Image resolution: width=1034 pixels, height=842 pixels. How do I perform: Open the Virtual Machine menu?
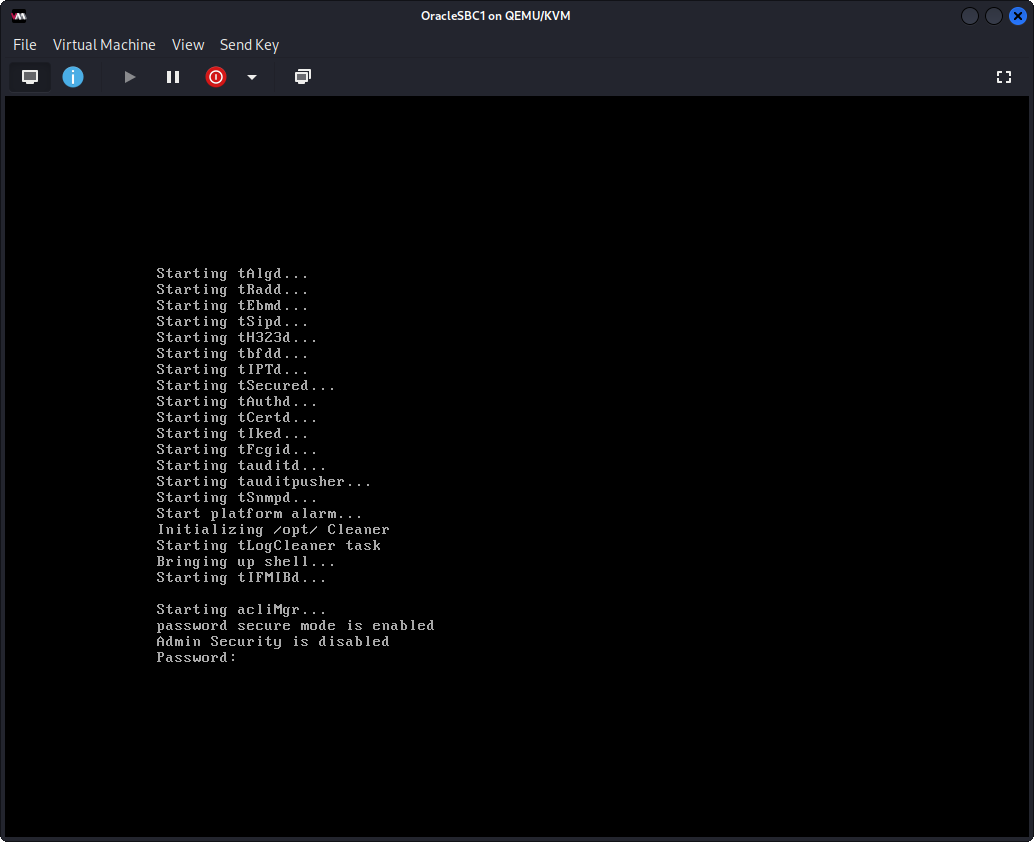click(x=104, y=45)
